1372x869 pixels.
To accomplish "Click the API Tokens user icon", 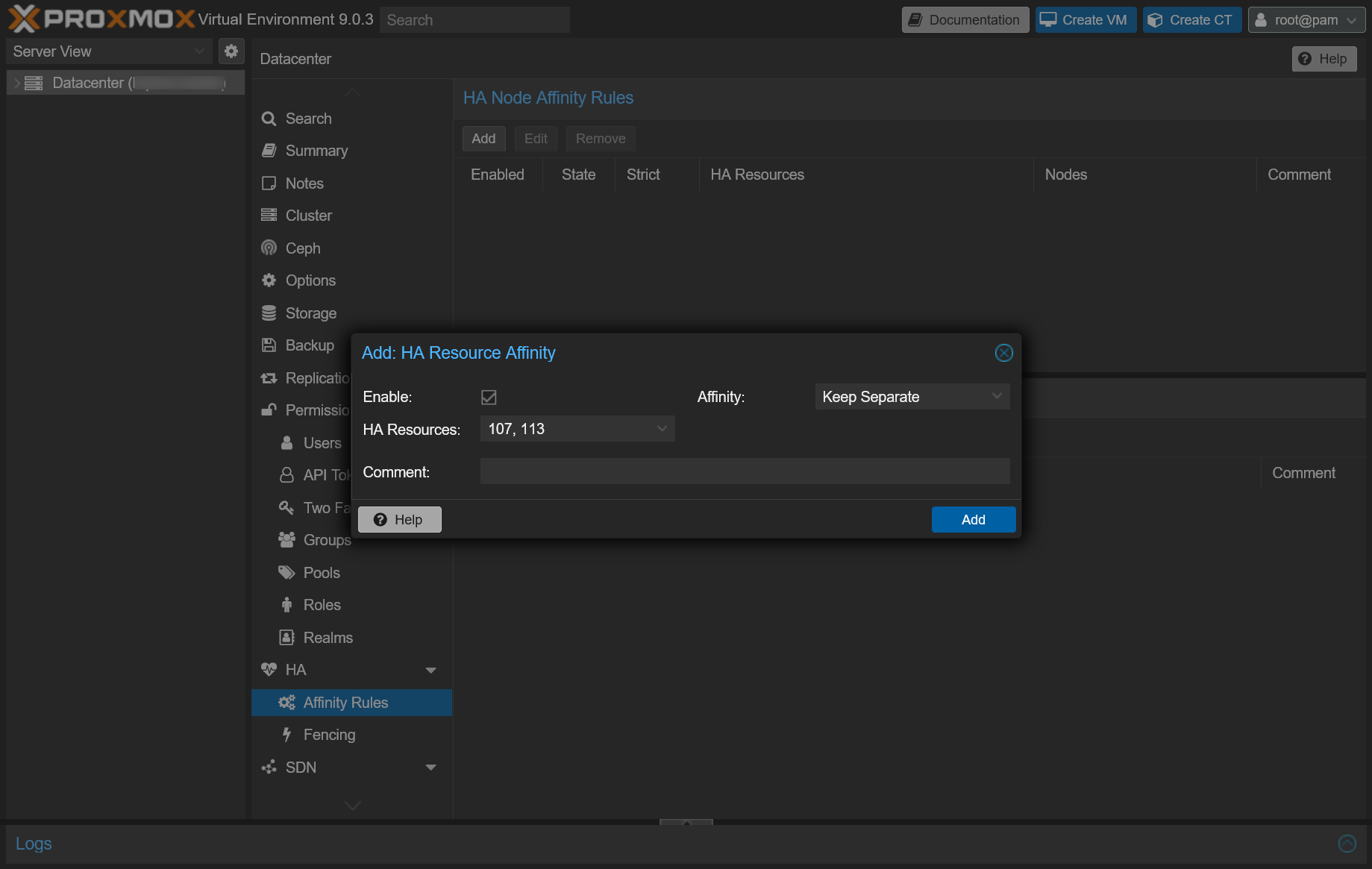I will coord(286,475).
